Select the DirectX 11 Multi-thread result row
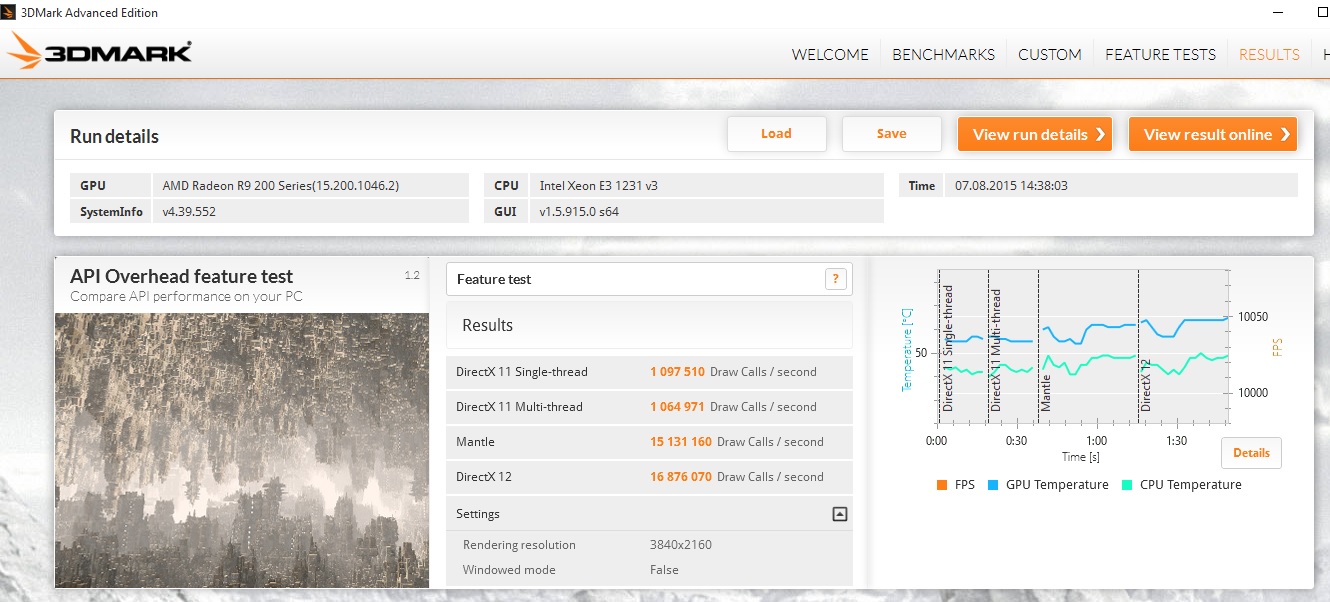This screenshot has width=1330, height=602. 649,407
